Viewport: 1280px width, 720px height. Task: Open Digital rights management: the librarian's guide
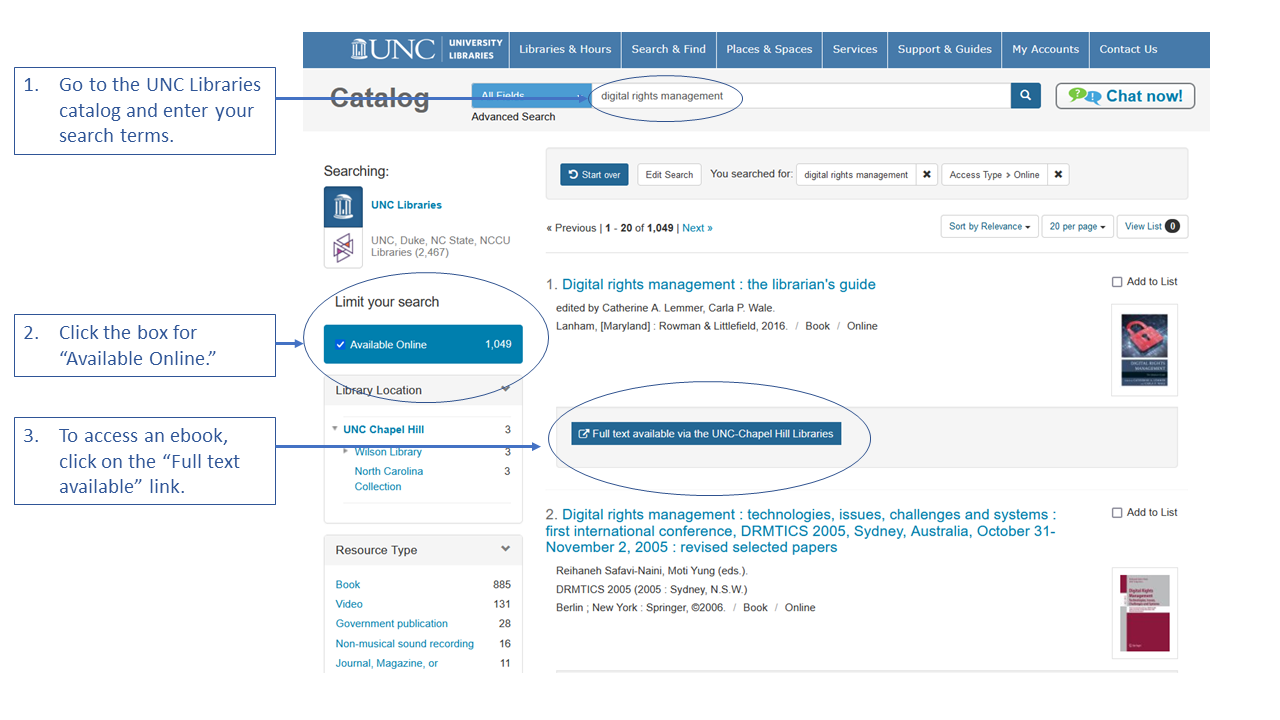pos(719,284)
